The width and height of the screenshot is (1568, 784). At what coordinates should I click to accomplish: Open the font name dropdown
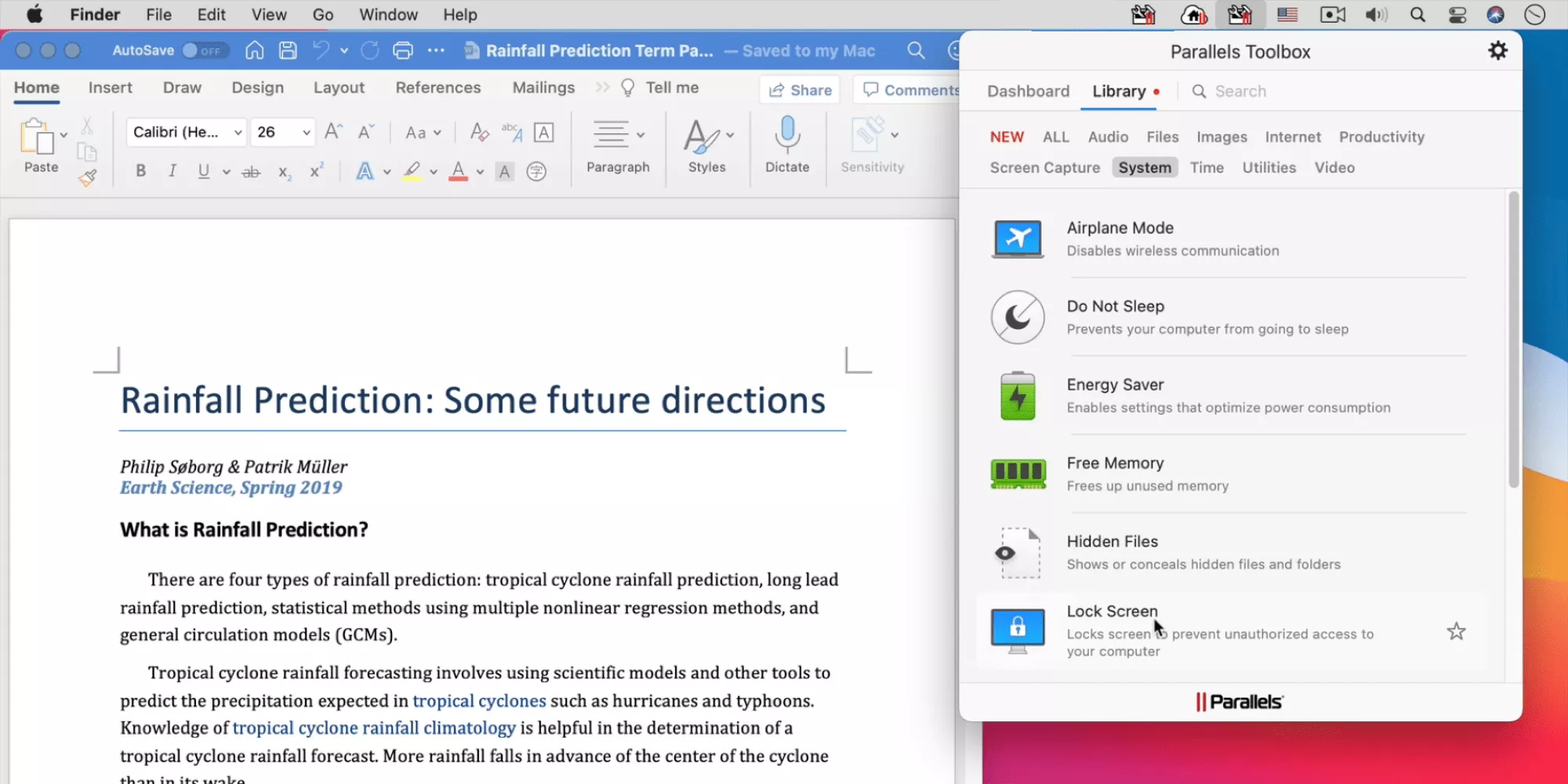238,132
